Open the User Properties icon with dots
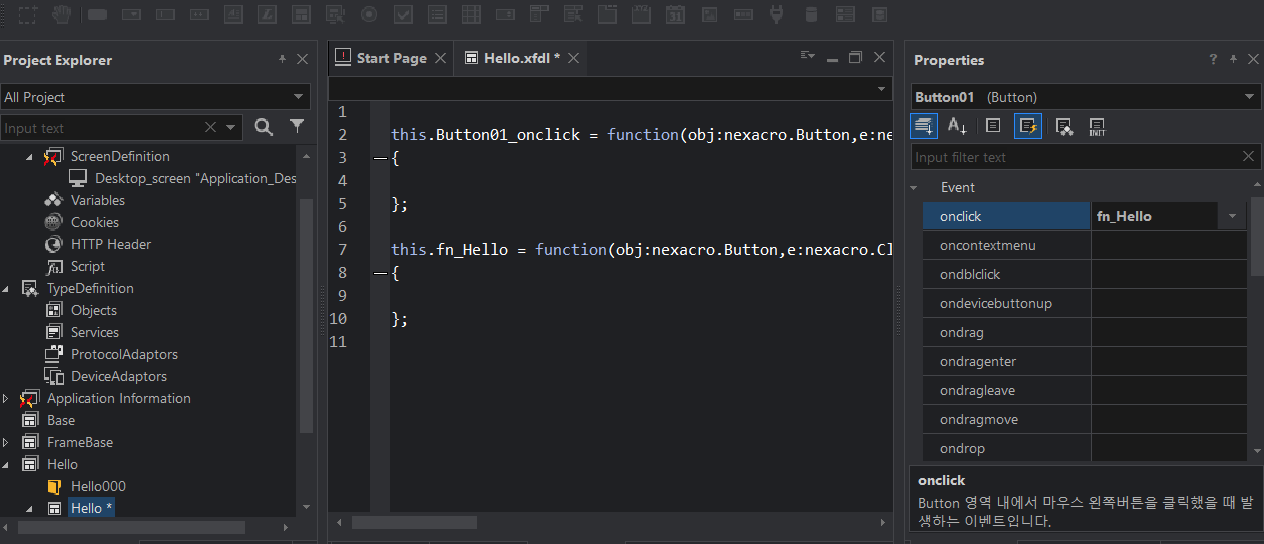This screenshot has height=544, width=1264. click(x=1065, y=126)
